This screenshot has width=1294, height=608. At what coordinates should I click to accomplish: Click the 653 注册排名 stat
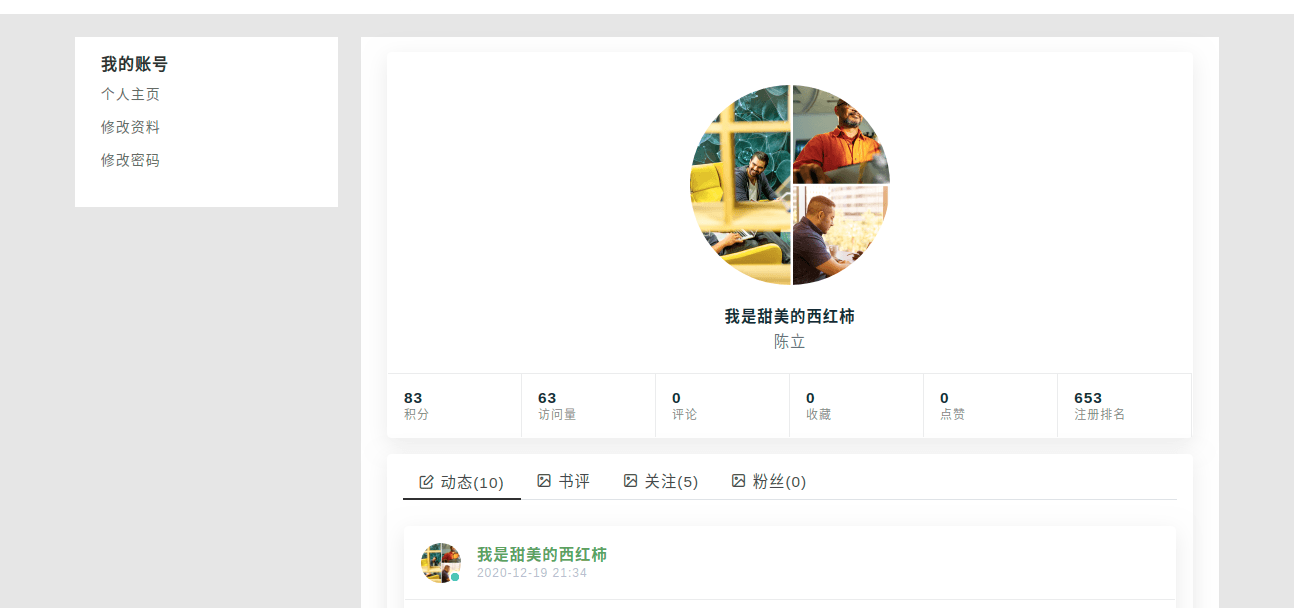(x=1124, y=406)
